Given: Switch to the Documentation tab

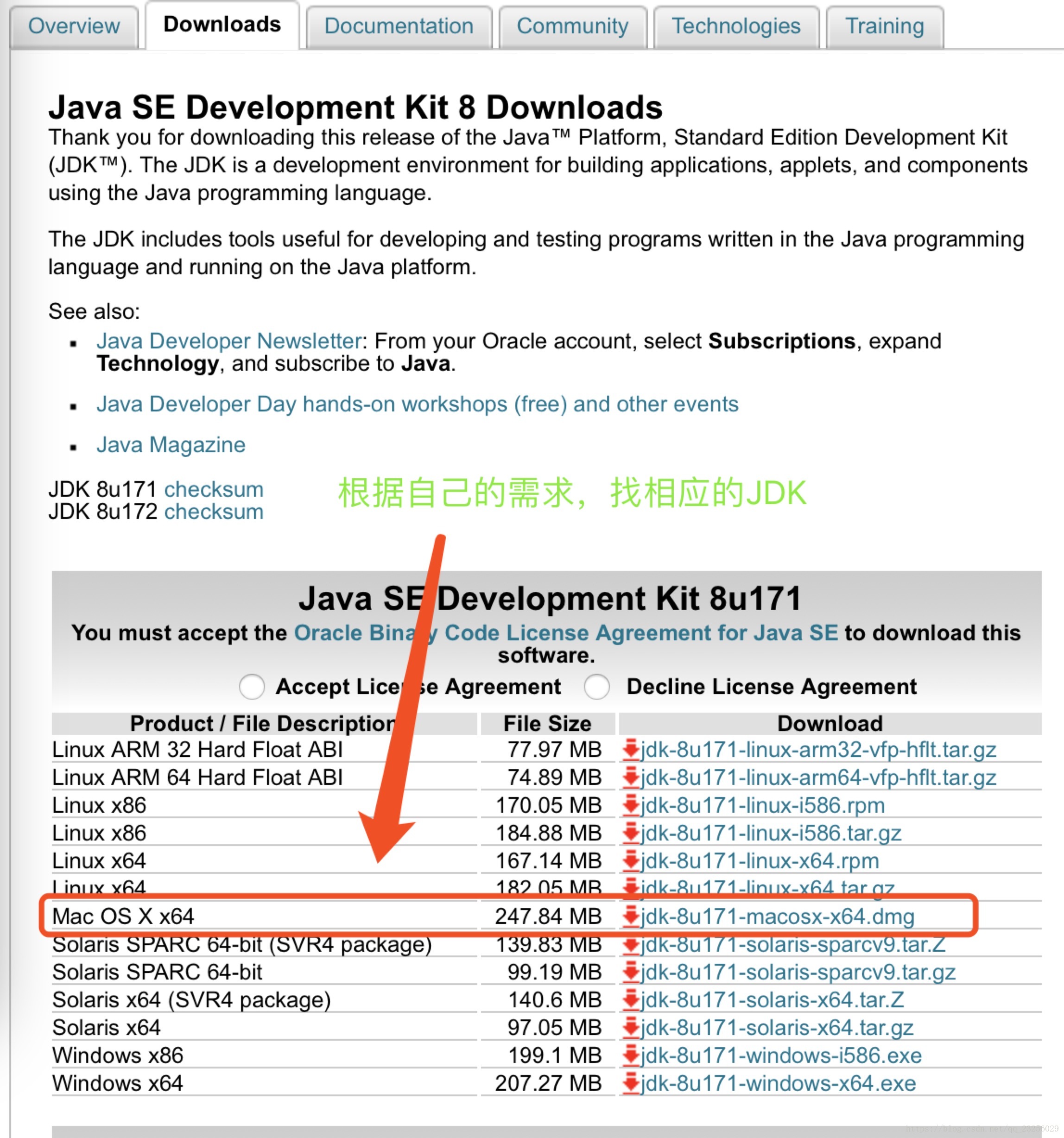Looking at the screenshot, I should tap(399, 26).
